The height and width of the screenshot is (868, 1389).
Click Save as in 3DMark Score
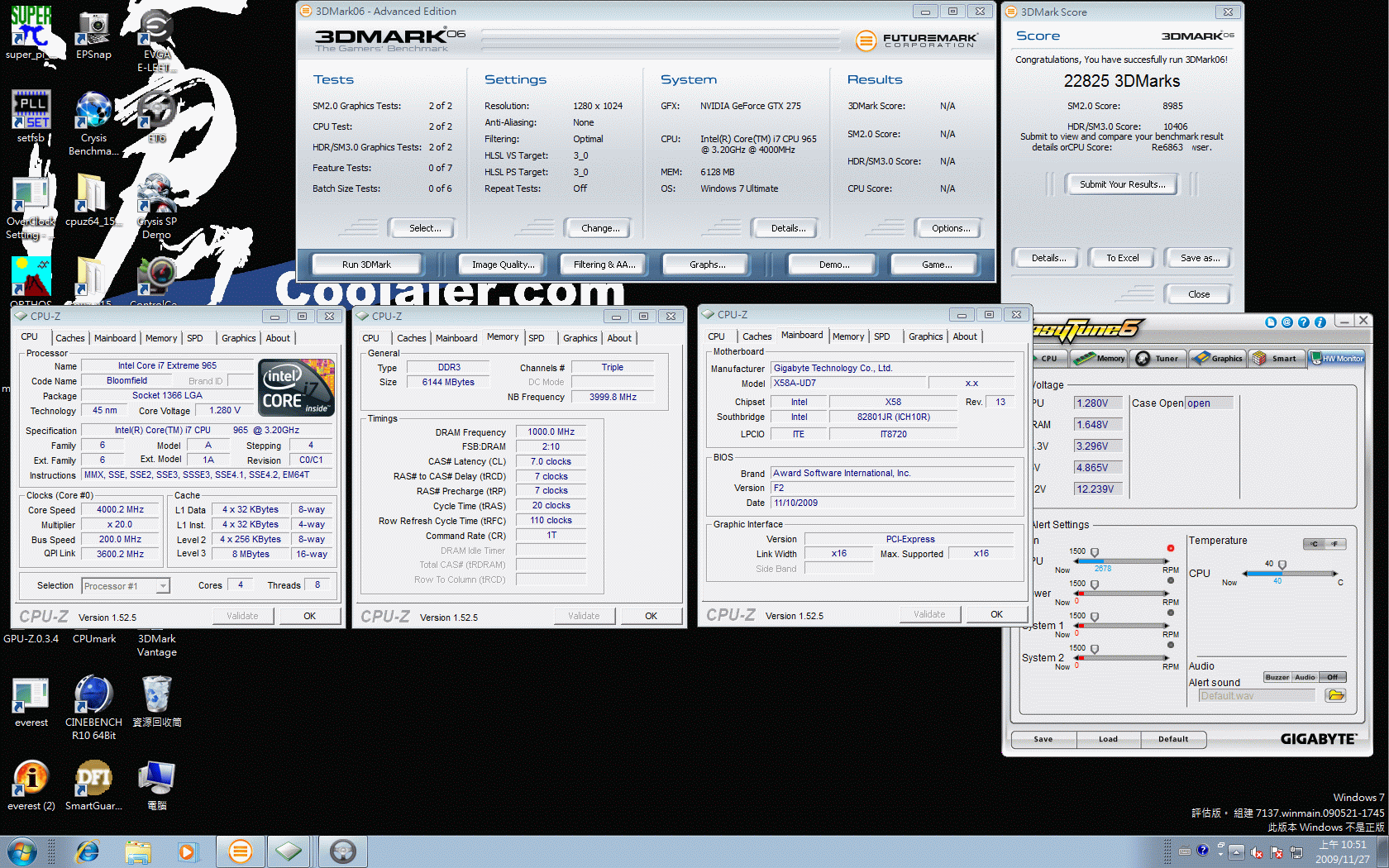(1200, 258)
